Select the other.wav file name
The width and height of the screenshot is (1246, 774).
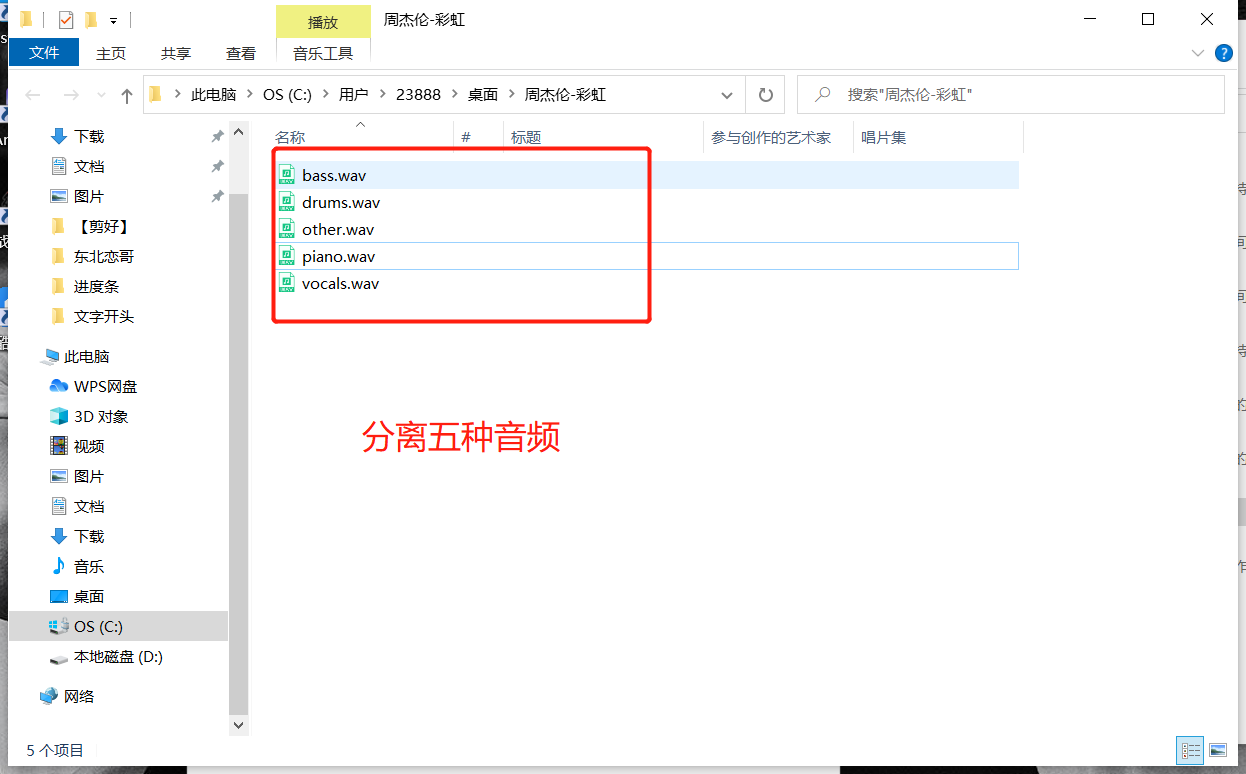[x=338, y=229]
